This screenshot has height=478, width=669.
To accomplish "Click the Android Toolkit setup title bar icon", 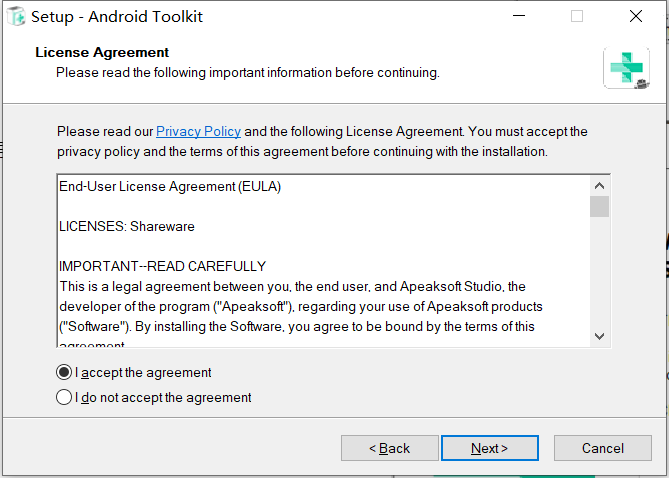I will (16, 16).
